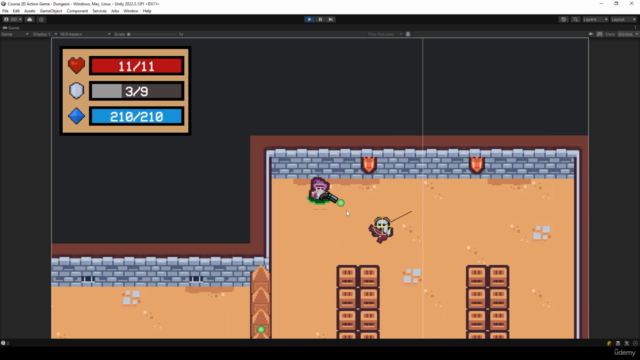The image size is (640, 360).
Task: Adjust the Scale slider handle
Action: click(x=129, y=34)
